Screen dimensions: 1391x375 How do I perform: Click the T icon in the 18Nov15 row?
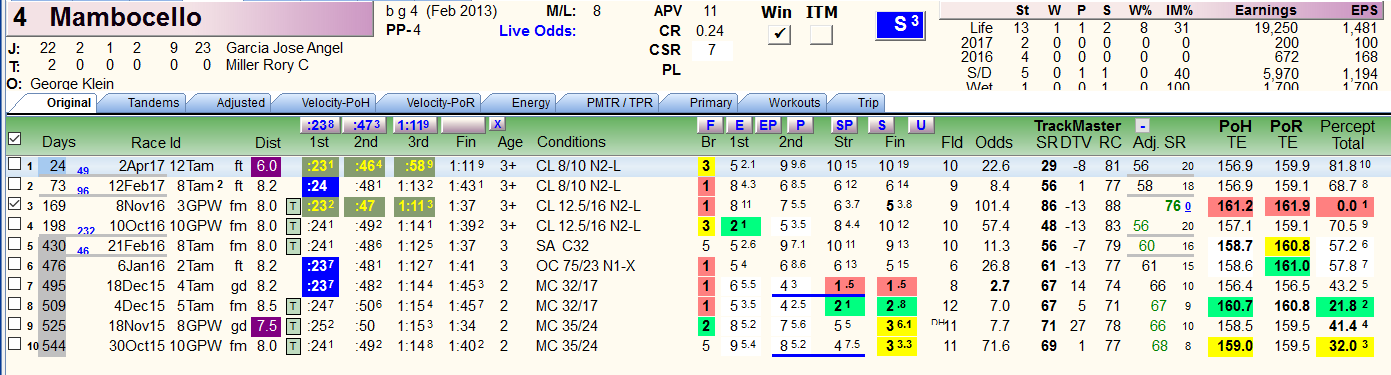click(293, 325)
